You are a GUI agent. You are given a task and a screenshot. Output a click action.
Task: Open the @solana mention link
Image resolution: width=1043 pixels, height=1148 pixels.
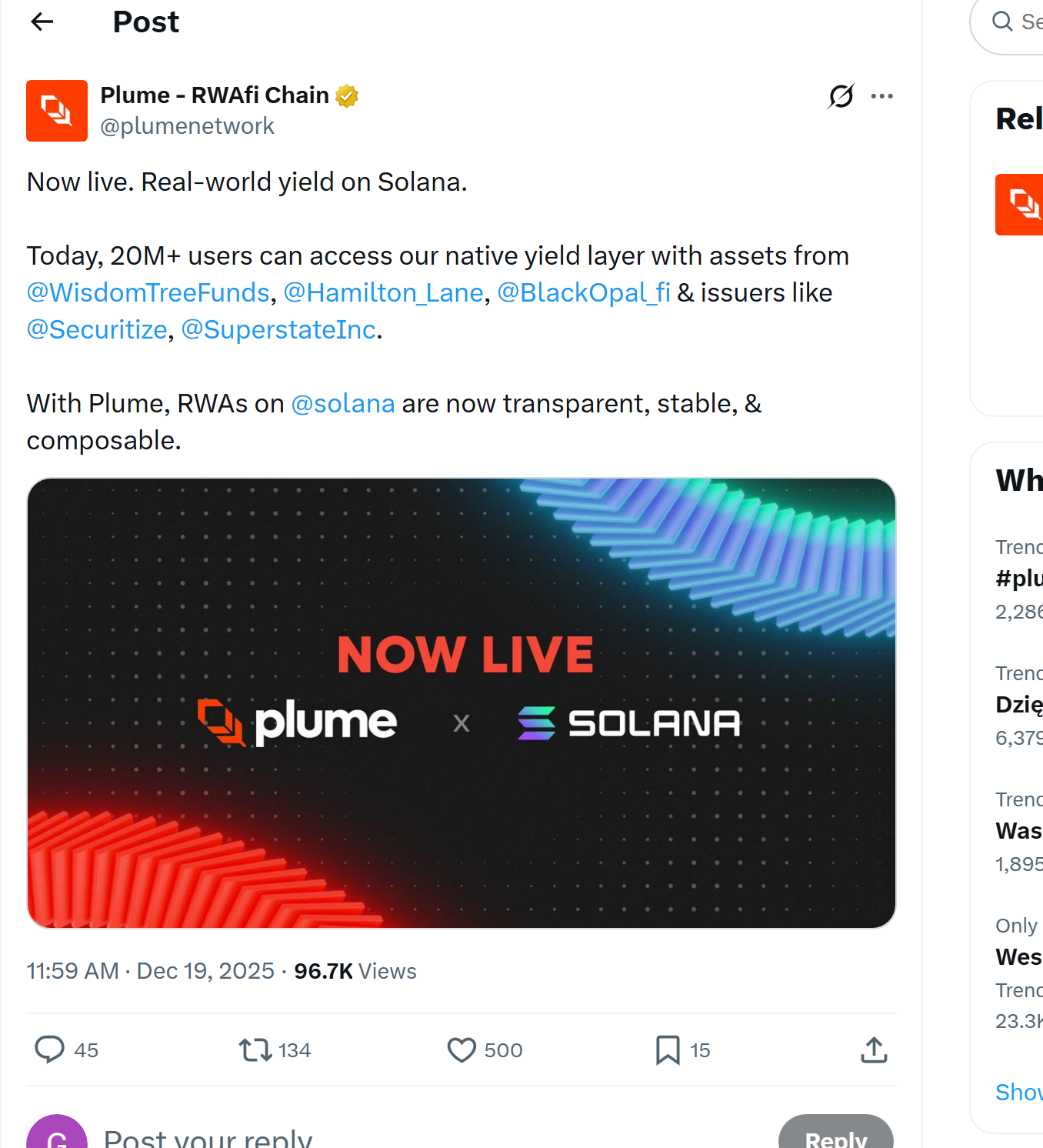tap(343, 403)
